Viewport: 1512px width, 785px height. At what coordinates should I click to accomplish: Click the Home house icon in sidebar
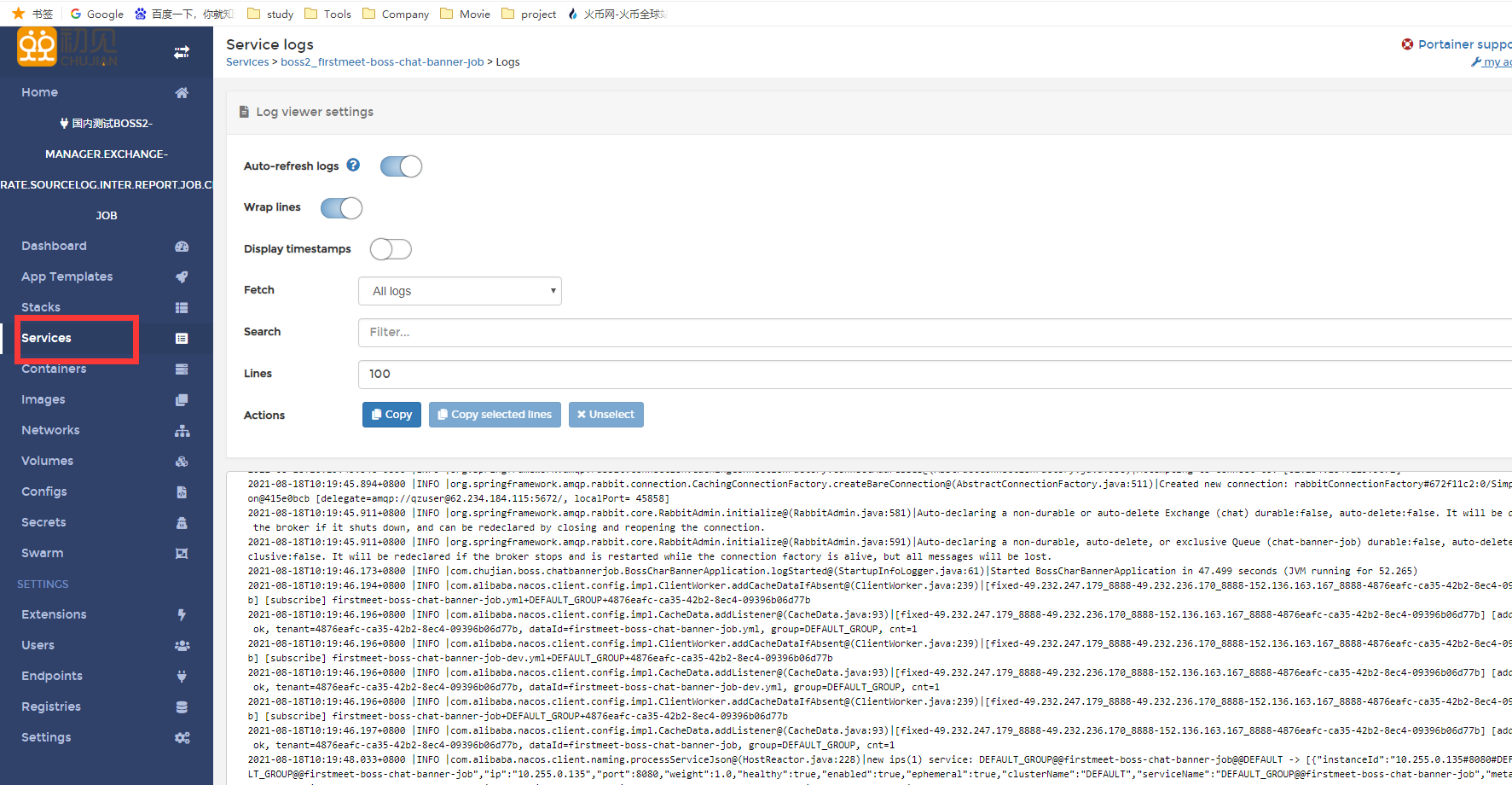182,92
